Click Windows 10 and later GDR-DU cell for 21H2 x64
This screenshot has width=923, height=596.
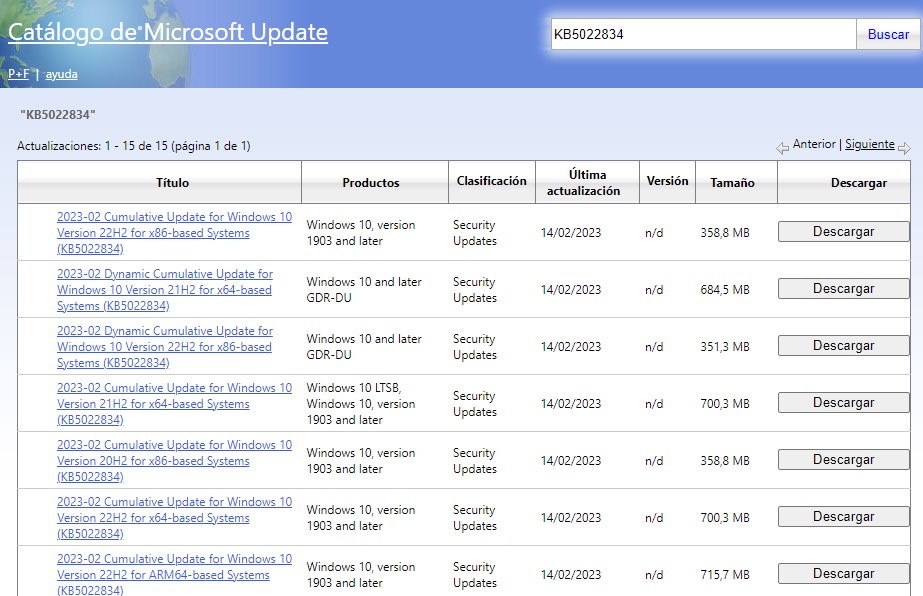(x=364, y=290)
